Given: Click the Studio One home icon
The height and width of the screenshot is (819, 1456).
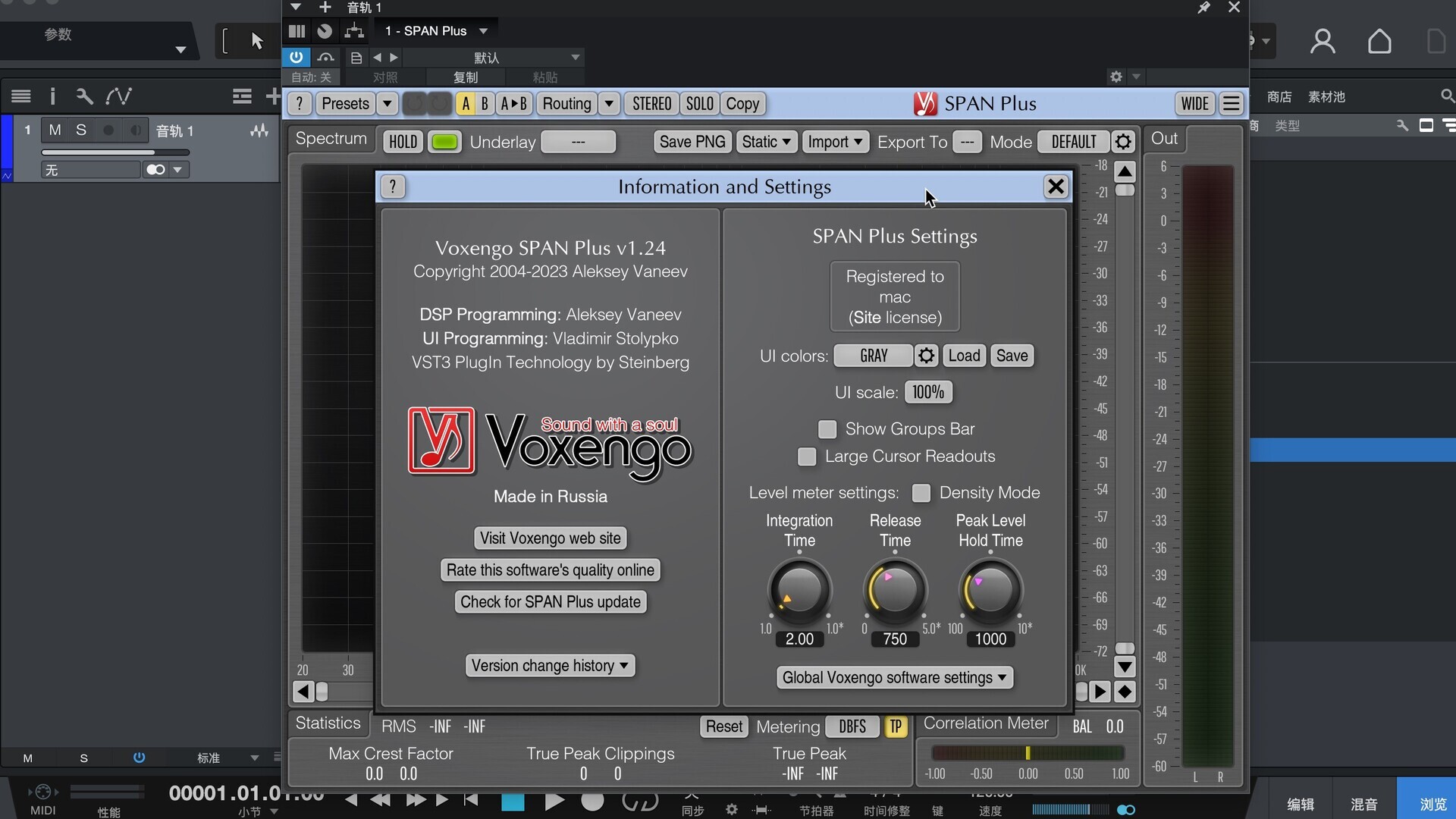Looking at the screenshot, I should [1379, 41].
